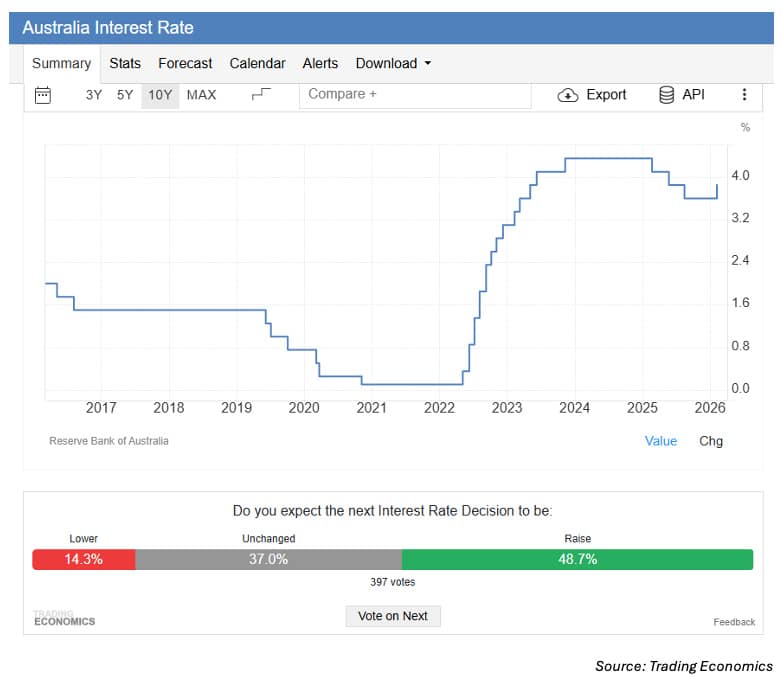Go to the Calendar tab
Screen dimensions: 782x678
click(x=257, y=63)
